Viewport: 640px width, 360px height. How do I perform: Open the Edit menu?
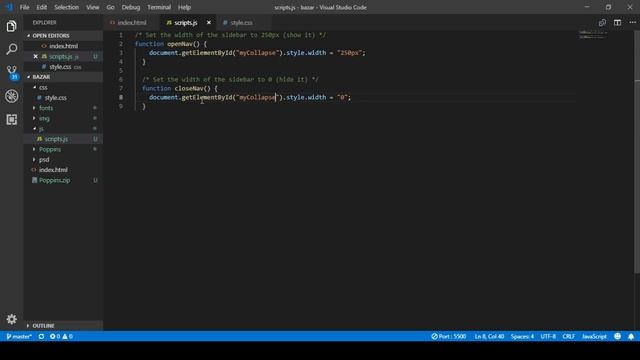tap(41, 7)
